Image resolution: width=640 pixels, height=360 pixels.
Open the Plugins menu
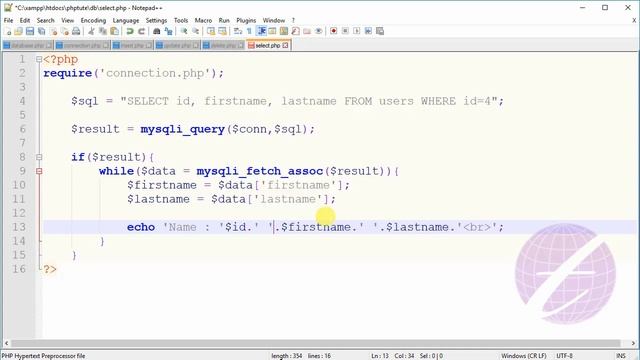tap(246, 20)
